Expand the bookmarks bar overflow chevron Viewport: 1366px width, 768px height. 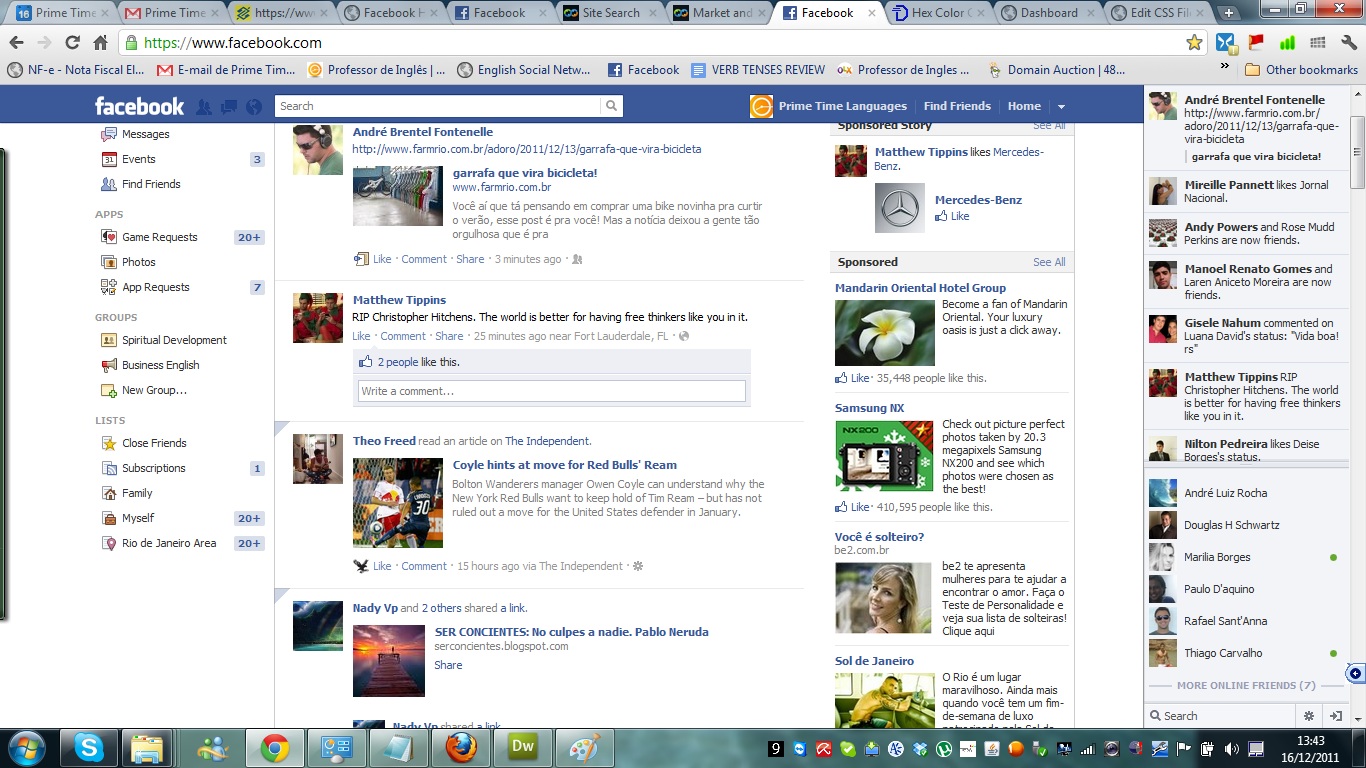tap(1225, 66)
